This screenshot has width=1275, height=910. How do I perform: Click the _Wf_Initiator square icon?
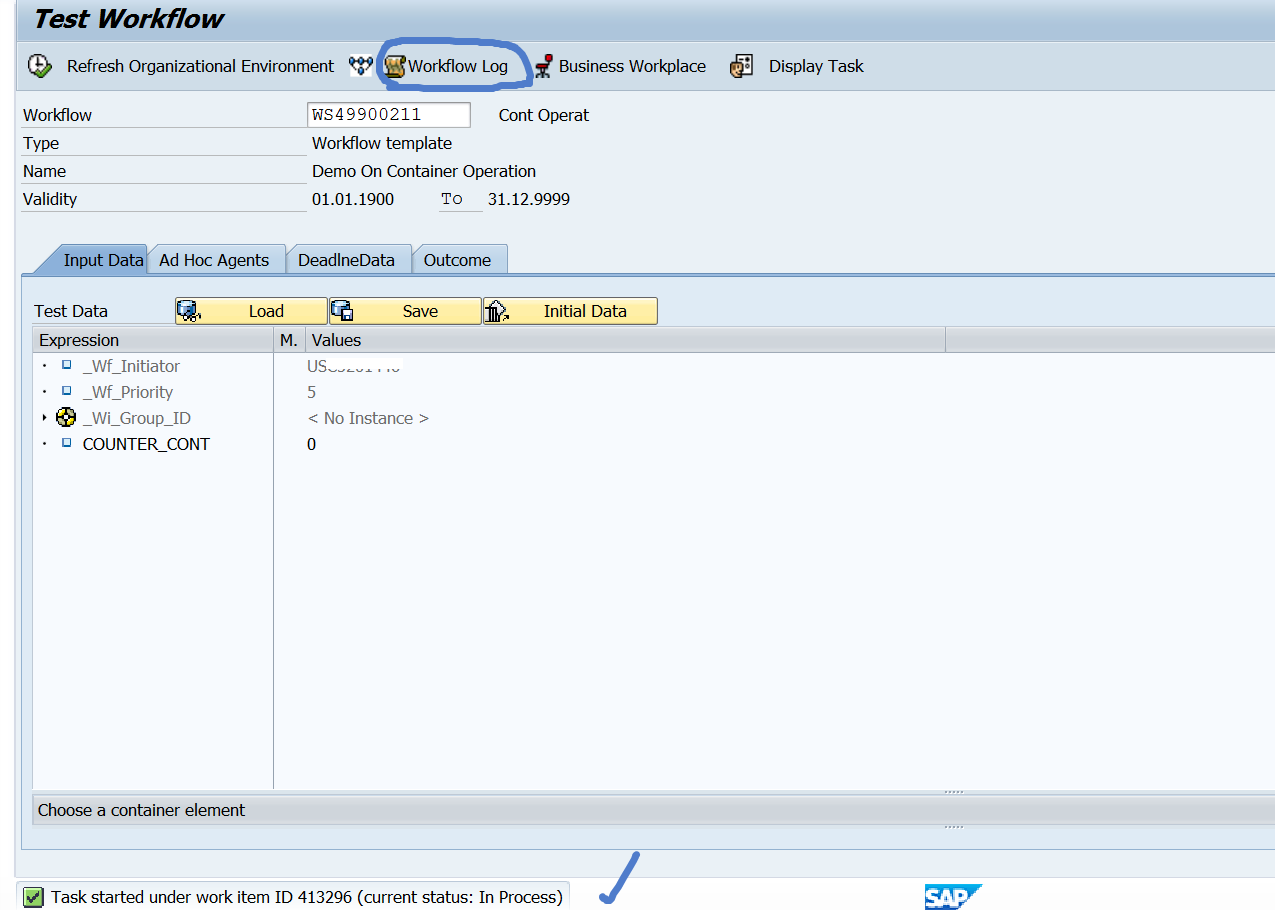click(x=67, y=365)
